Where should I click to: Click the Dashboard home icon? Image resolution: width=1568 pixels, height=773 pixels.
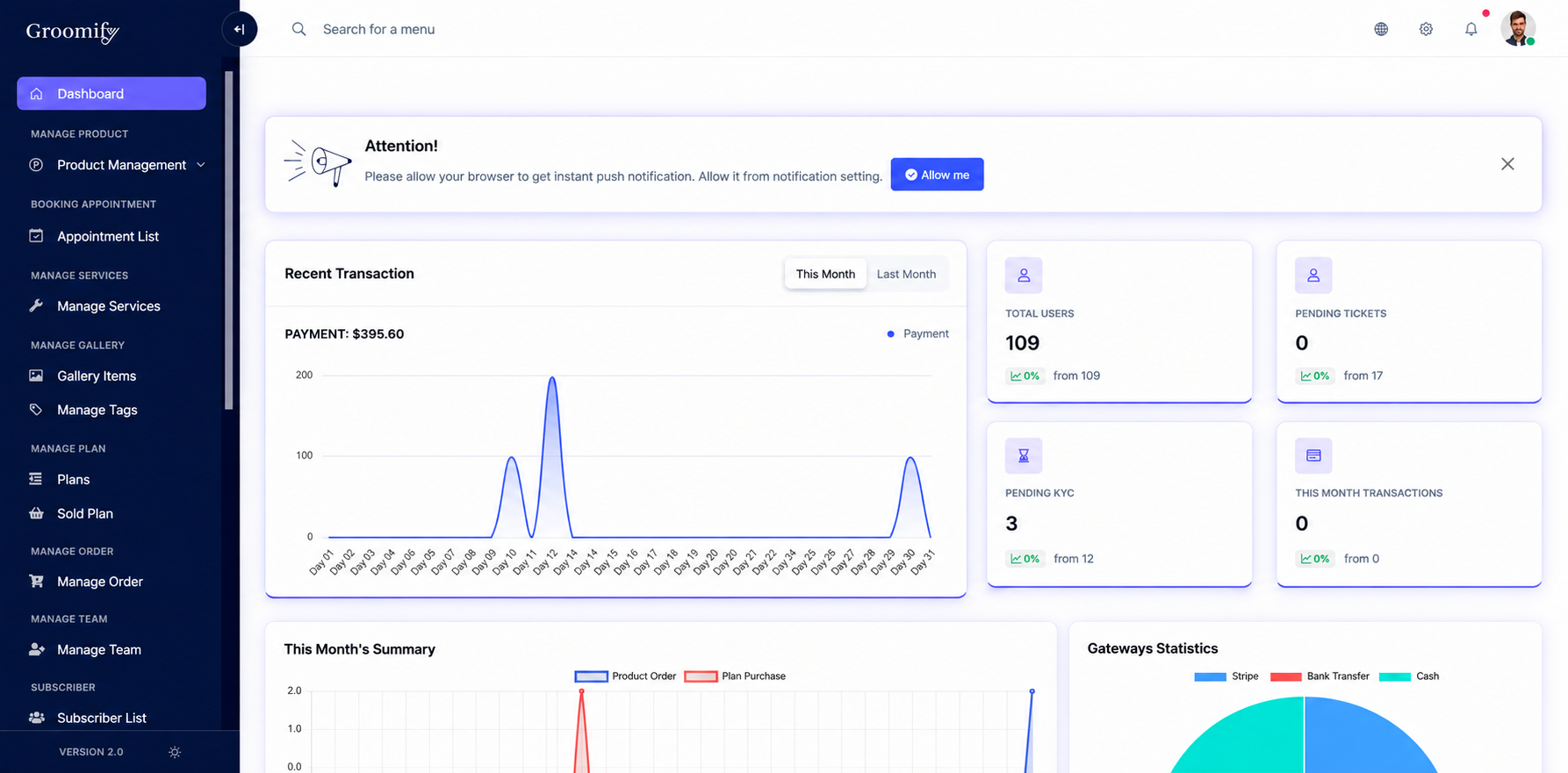pyautogui.click(x=36, y=94)
